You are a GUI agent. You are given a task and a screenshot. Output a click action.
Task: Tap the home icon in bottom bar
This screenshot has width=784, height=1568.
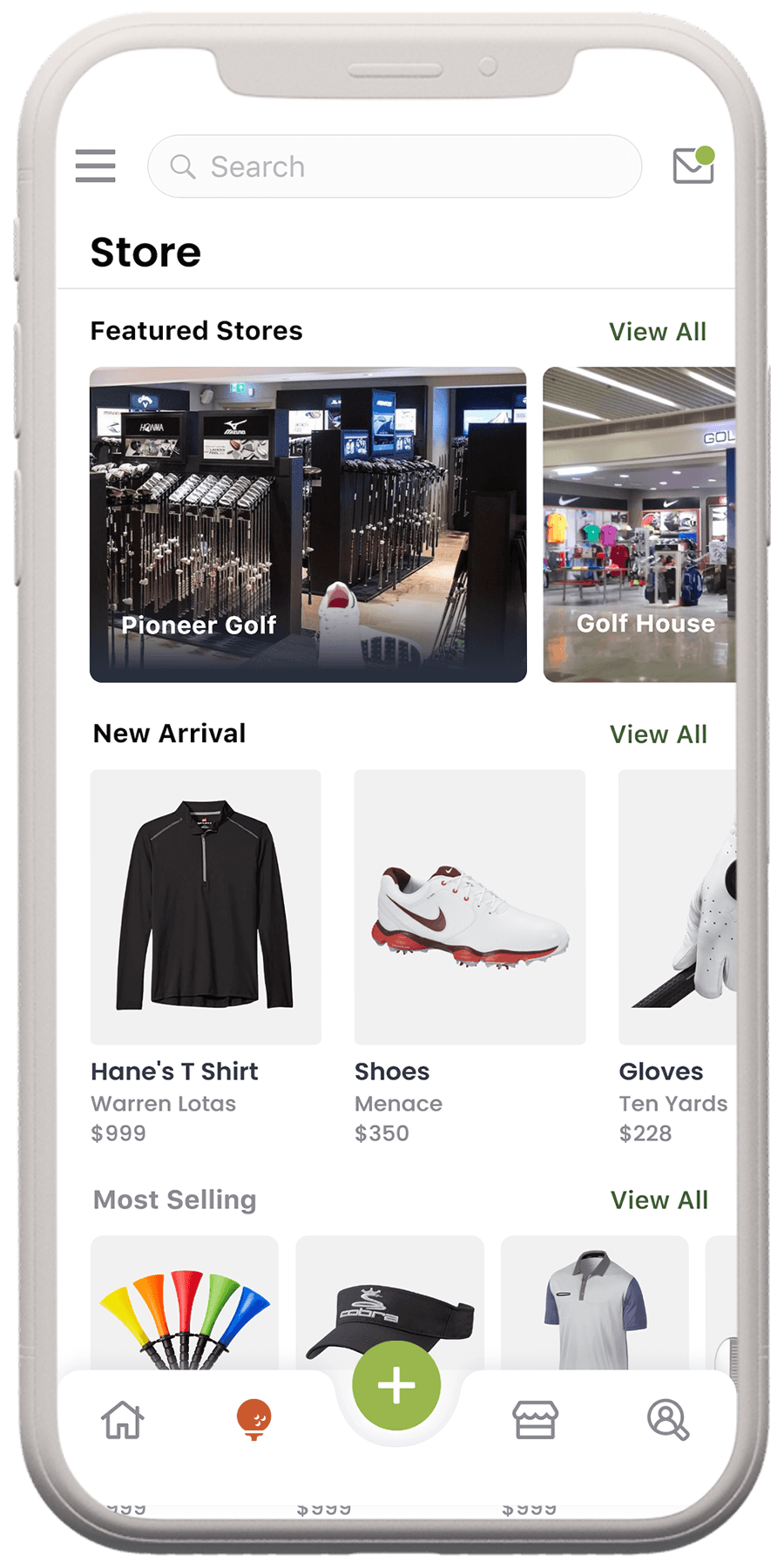coord(122,1420)
